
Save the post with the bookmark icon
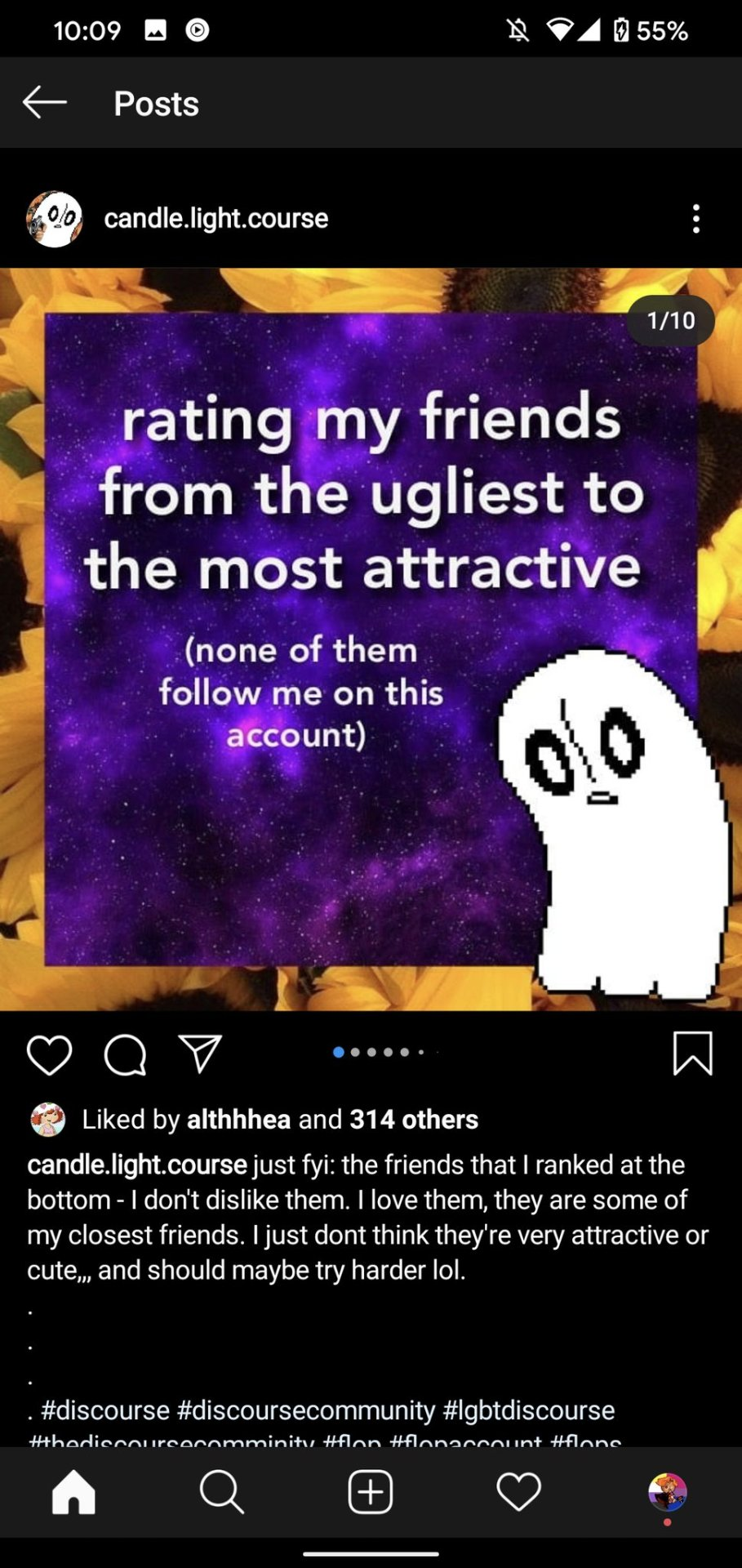[693, 1053]
